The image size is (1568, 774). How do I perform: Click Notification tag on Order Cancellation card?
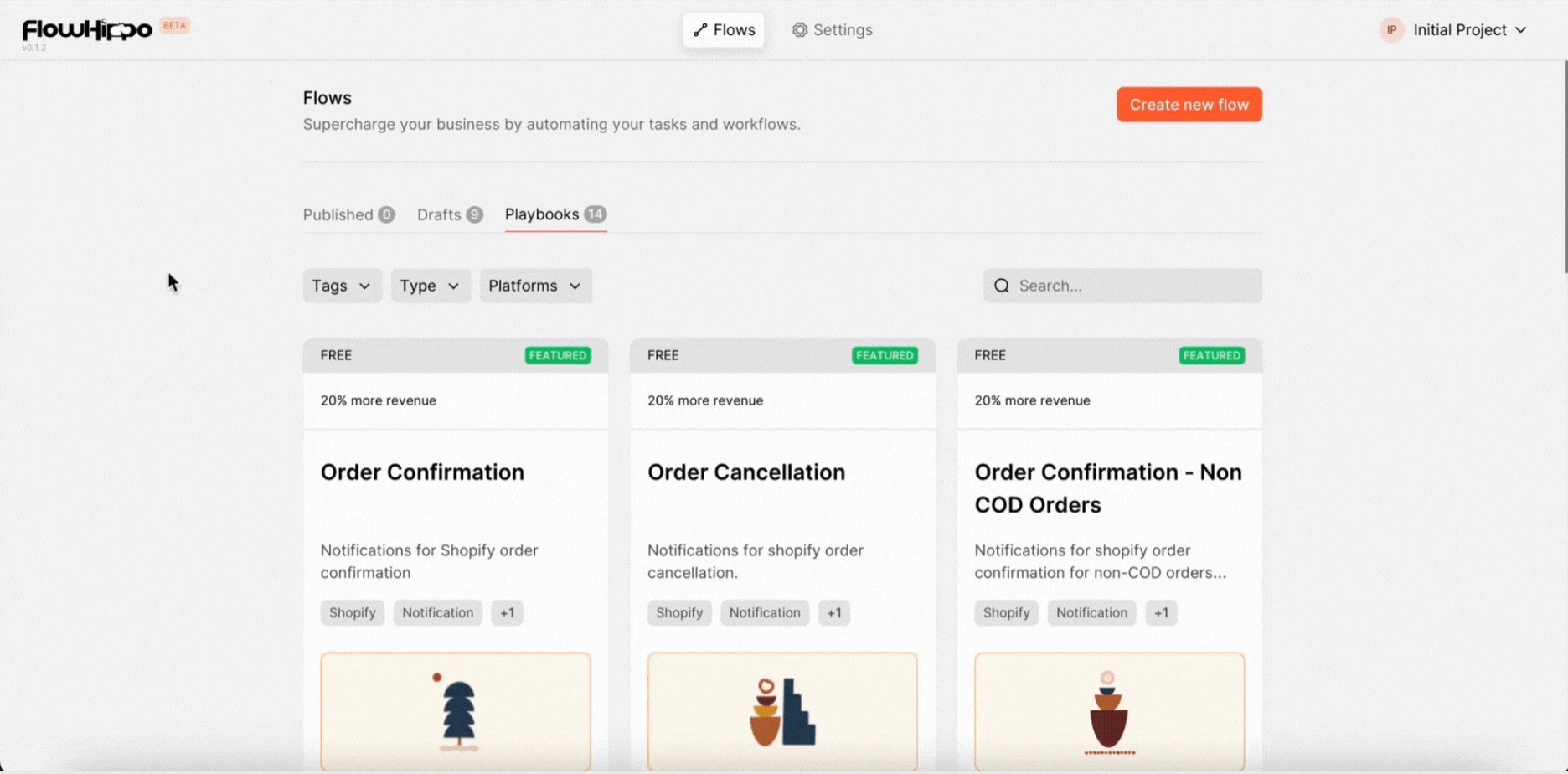pyautogui.click(x=765, y=612)
